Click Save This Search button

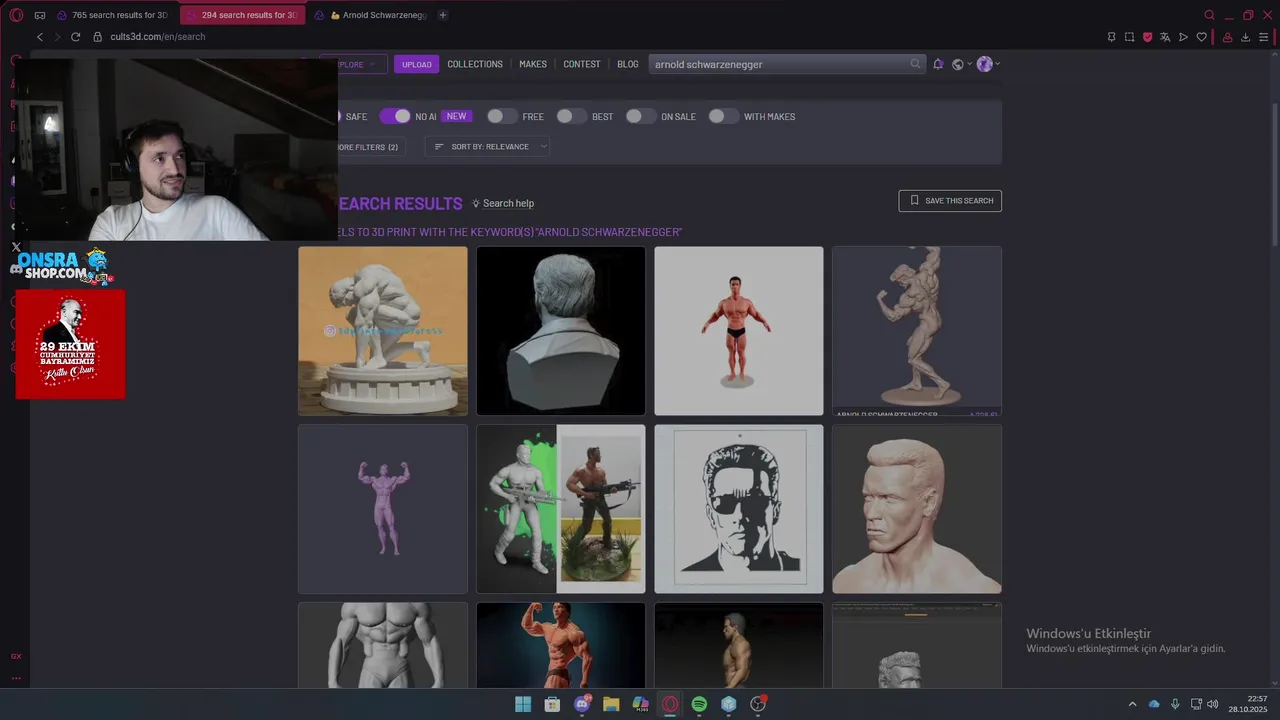click(950, 201)
